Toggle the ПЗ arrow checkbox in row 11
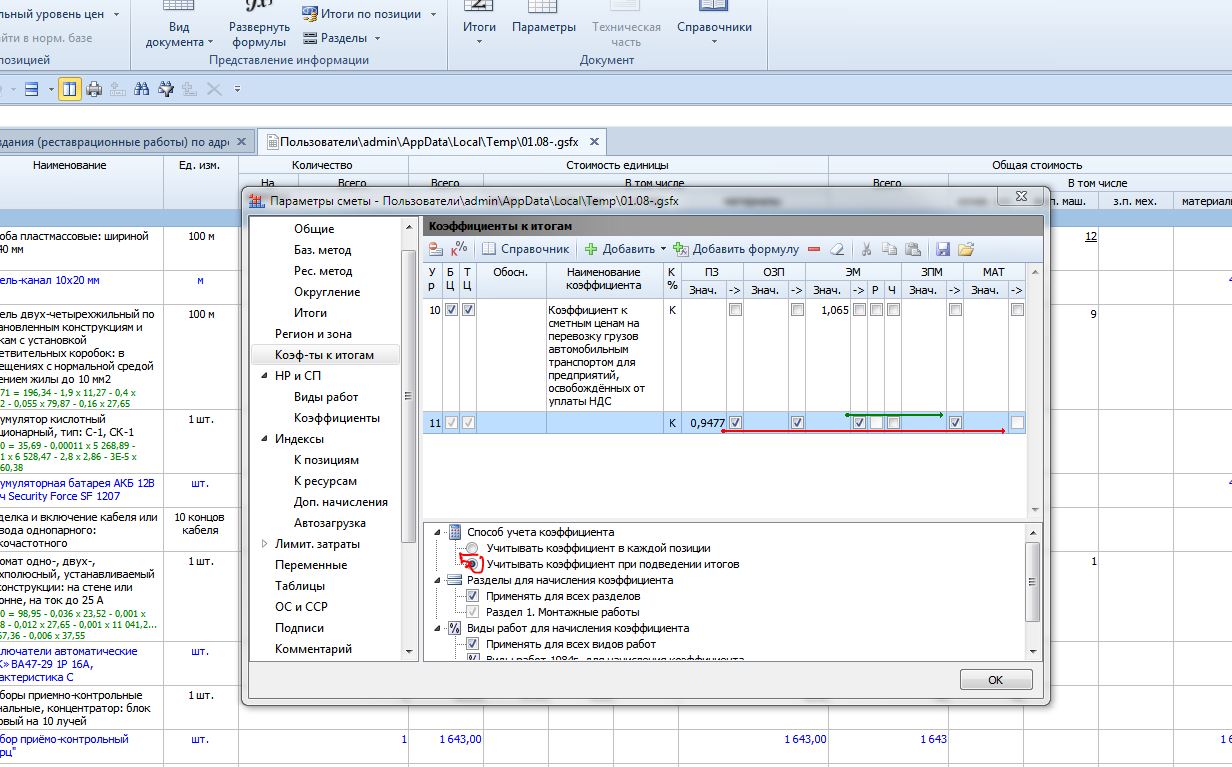 tap(735, 423)
